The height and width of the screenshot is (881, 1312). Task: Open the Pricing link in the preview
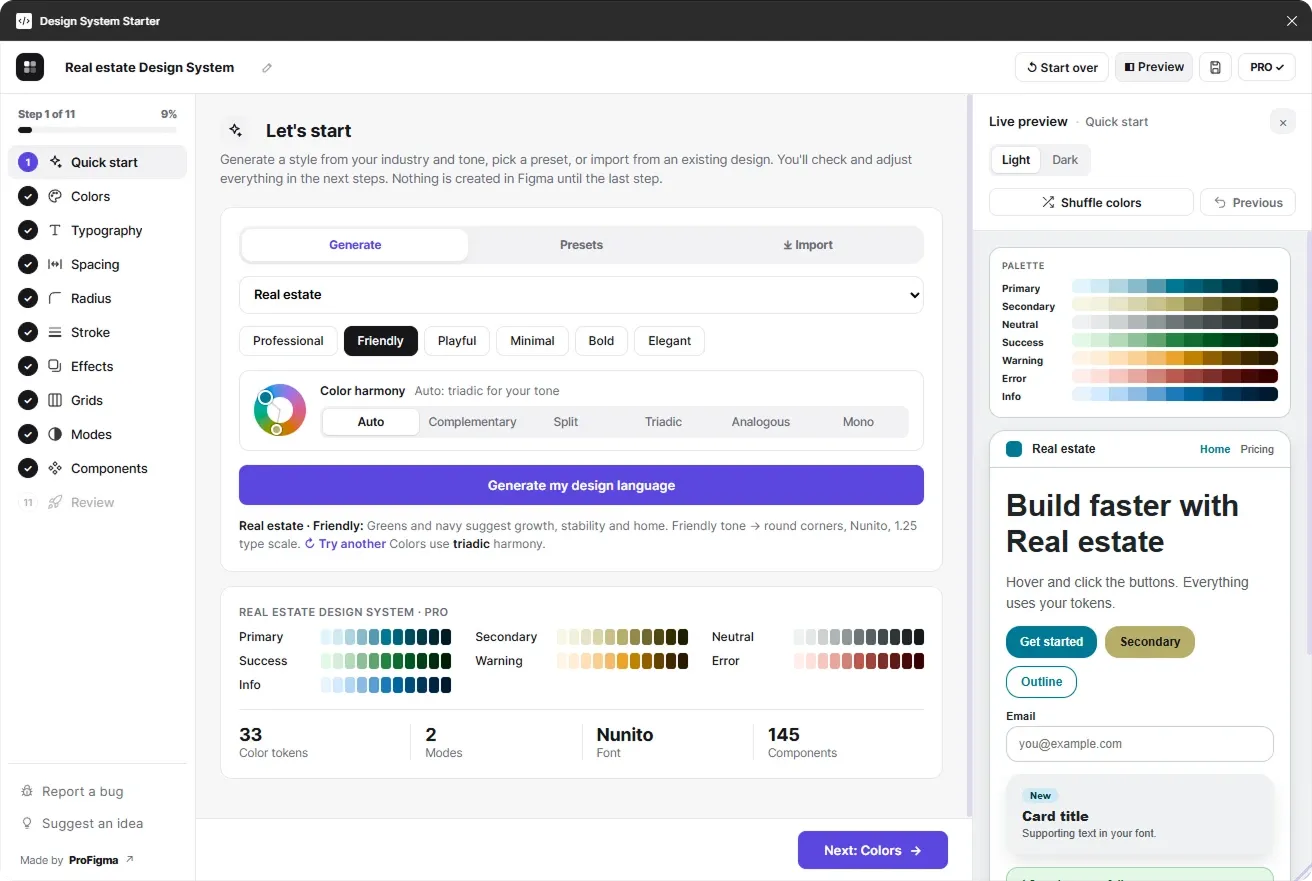[x=1257, y=449]
